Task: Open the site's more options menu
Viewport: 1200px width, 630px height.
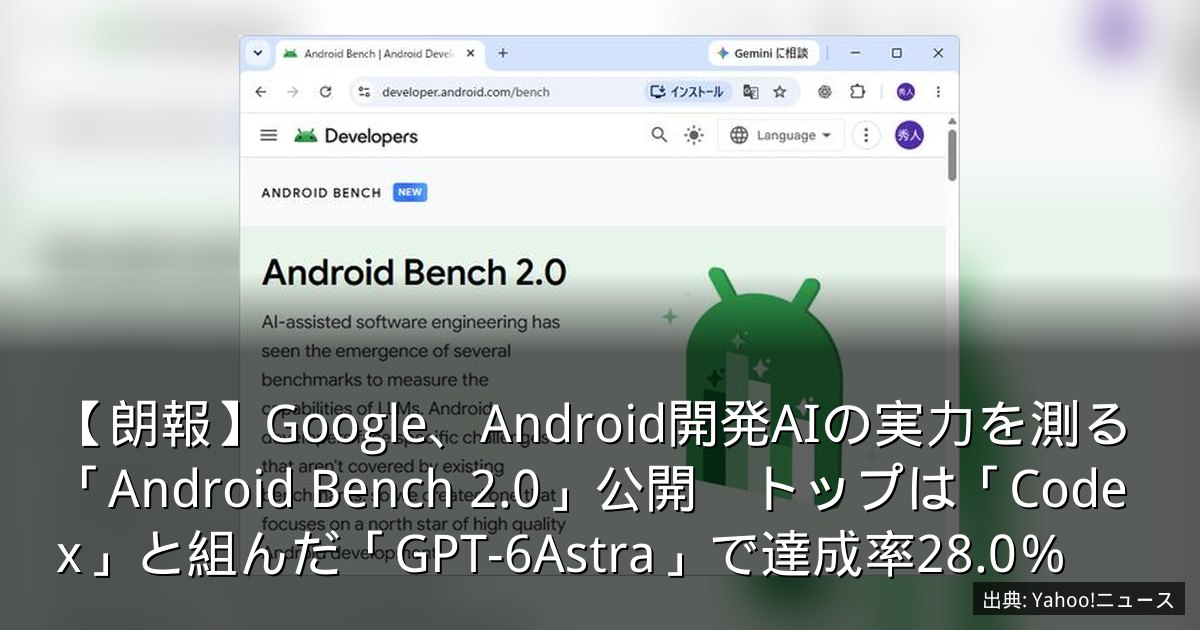Action: (x=866, y=135)
